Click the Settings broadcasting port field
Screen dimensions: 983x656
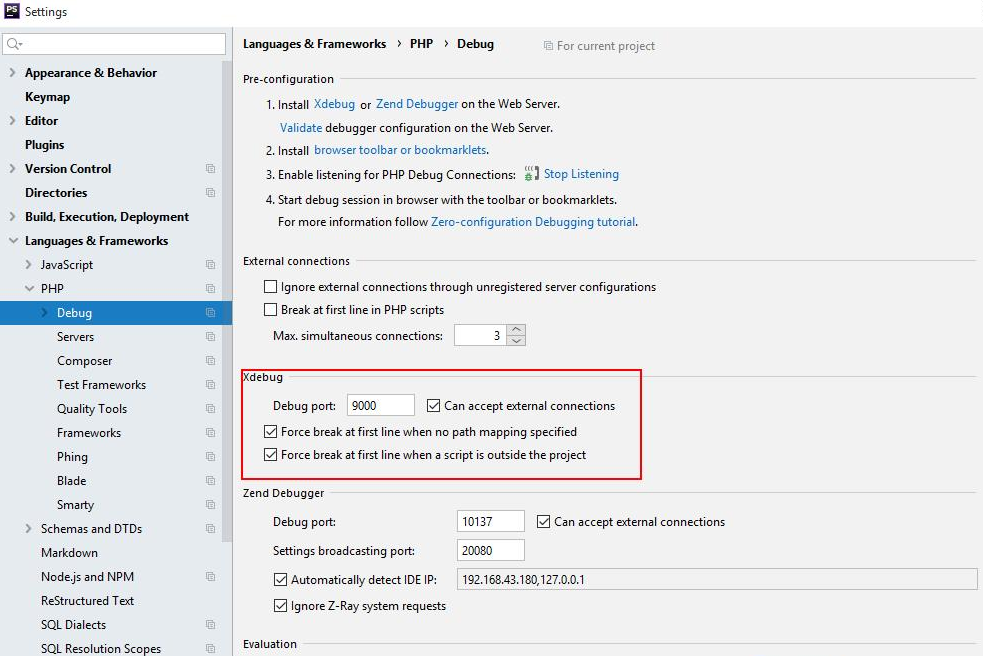click(x=490, y=550)
